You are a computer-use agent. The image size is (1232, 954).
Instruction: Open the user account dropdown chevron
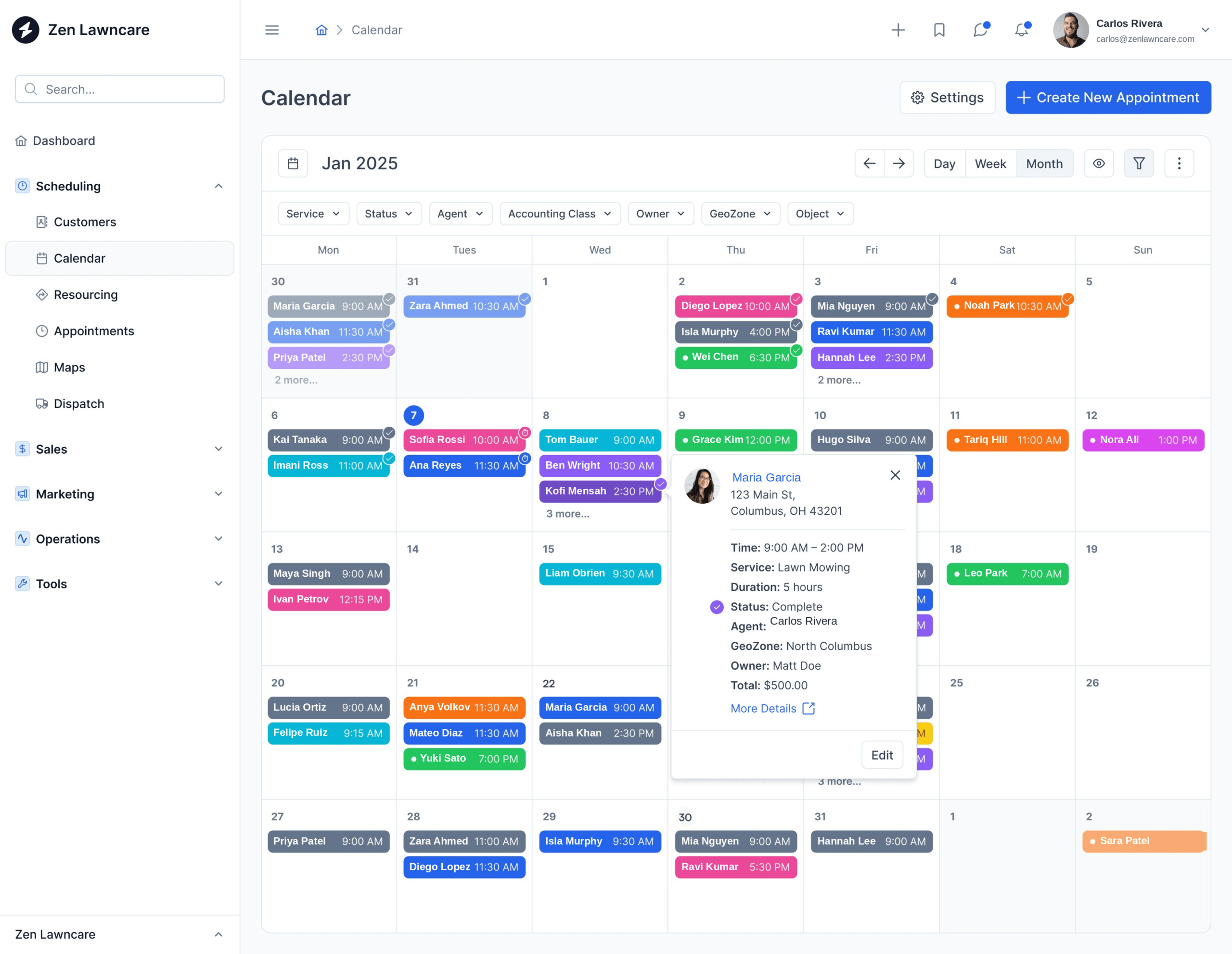[x=1205, y=30]
